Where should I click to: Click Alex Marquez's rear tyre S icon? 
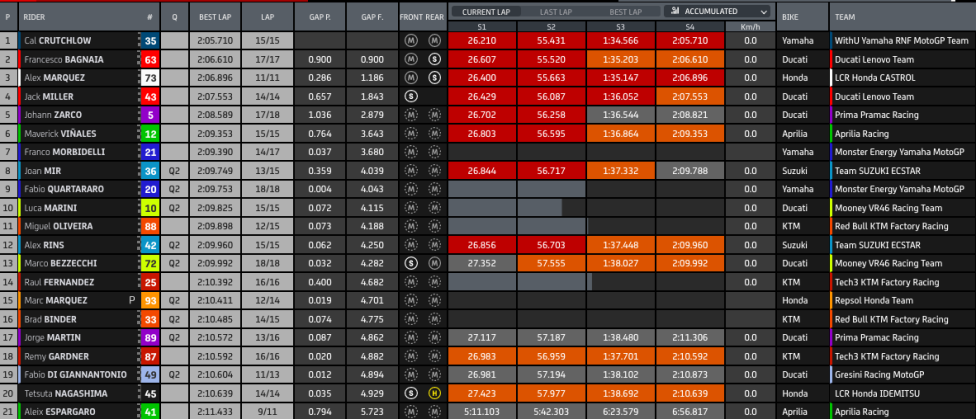click(434, 78)
